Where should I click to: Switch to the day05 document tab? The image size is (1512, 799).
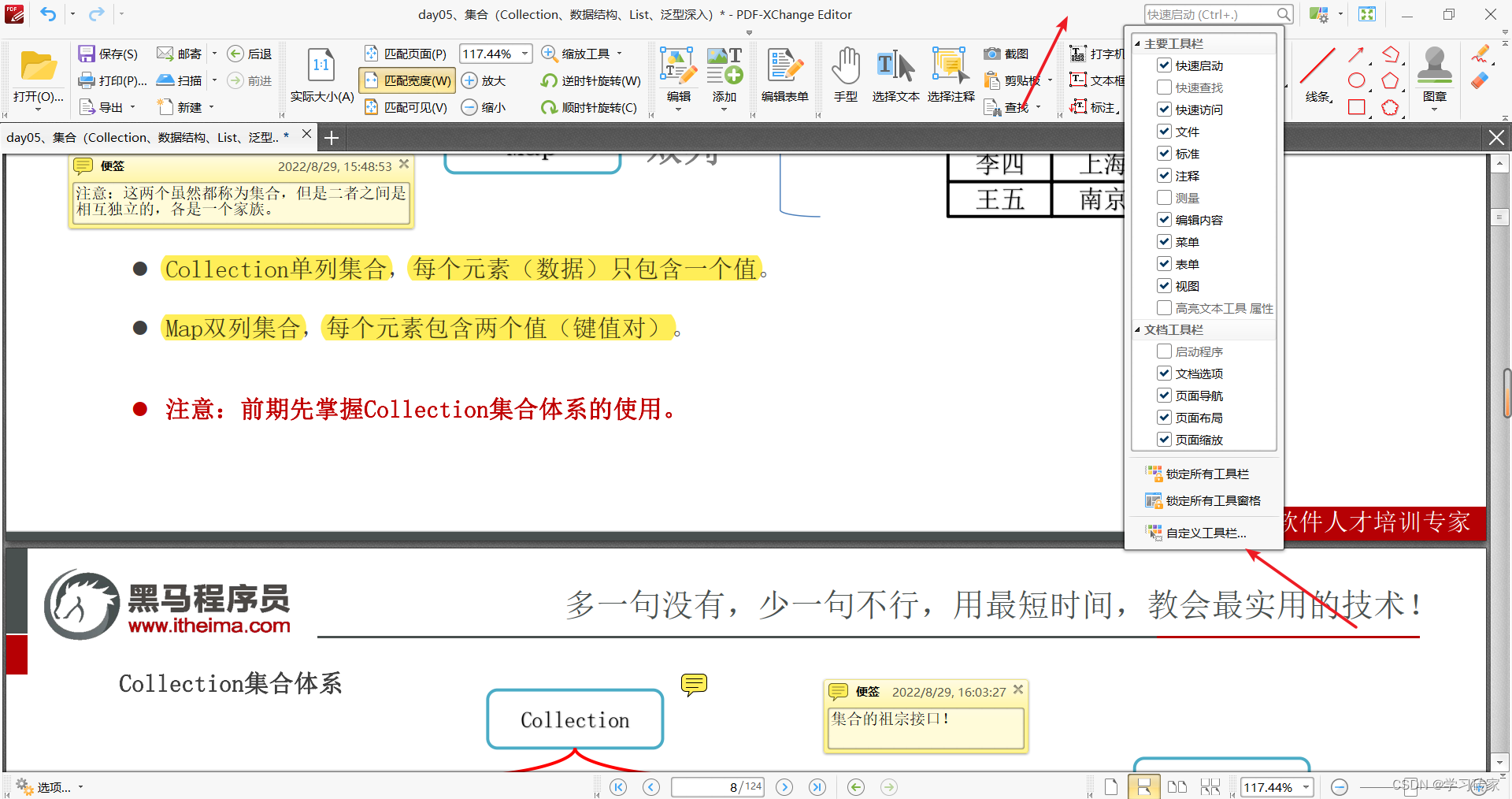point(147,137)
